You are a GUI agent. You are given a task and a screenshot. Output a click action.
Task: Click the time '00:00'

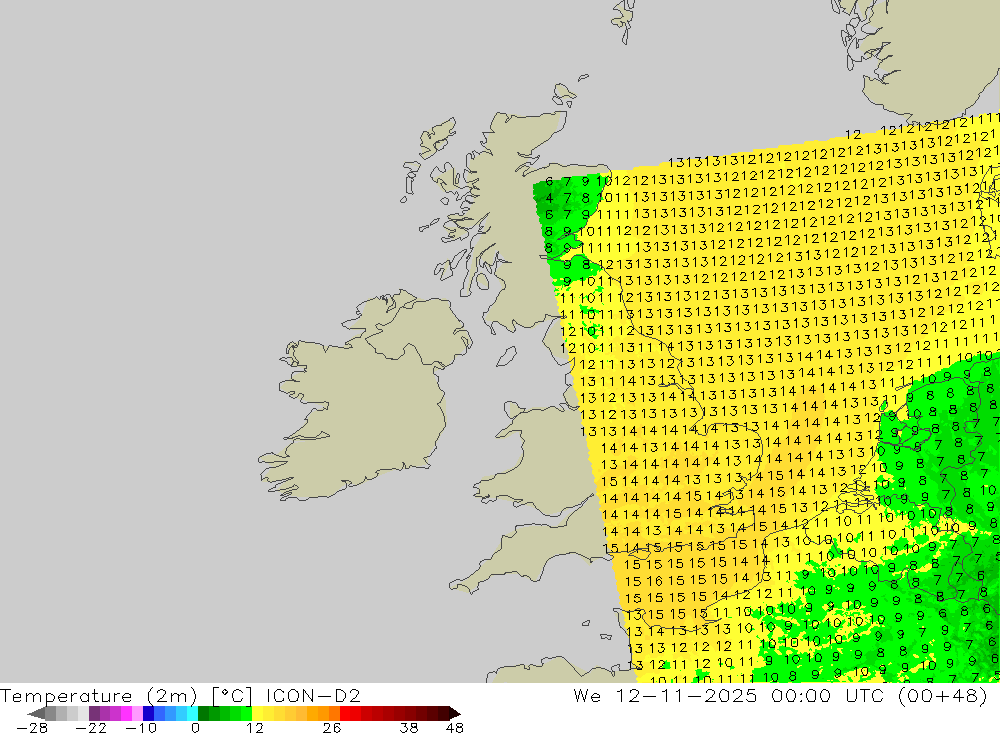point(801,695)
